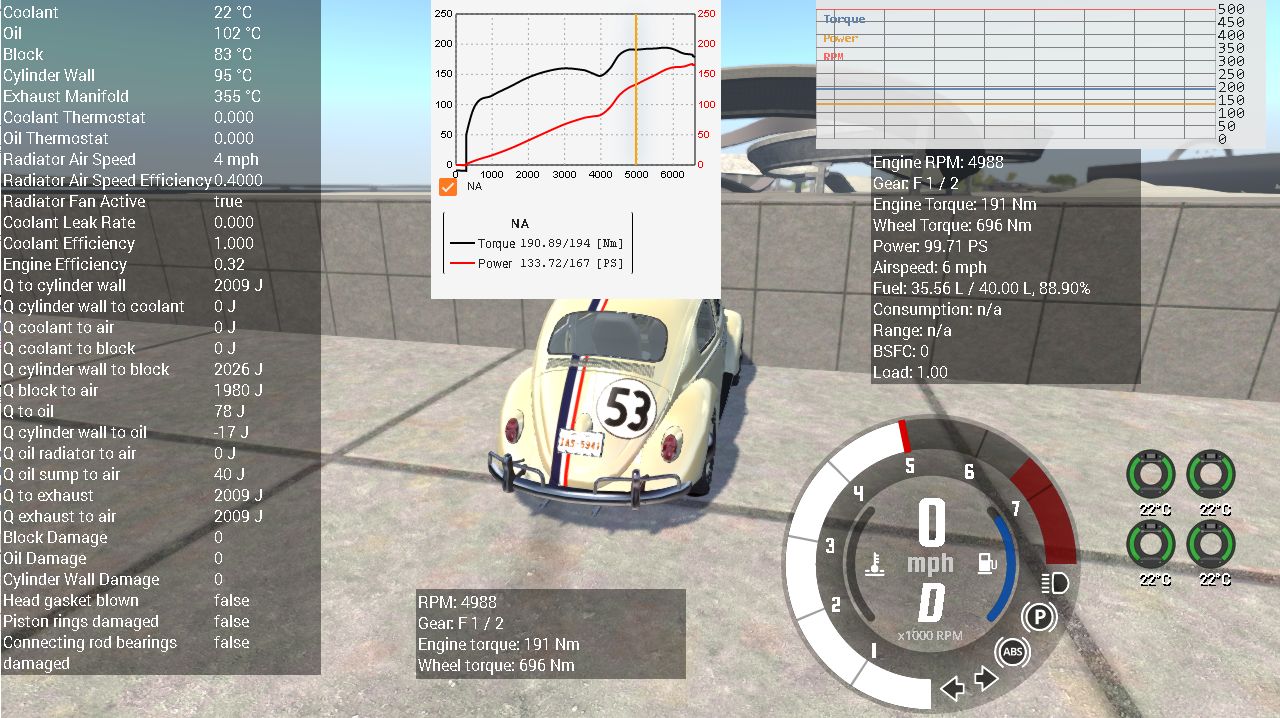
Task: Click the Piston rings damaged row
Action: (x=160, y=621)
